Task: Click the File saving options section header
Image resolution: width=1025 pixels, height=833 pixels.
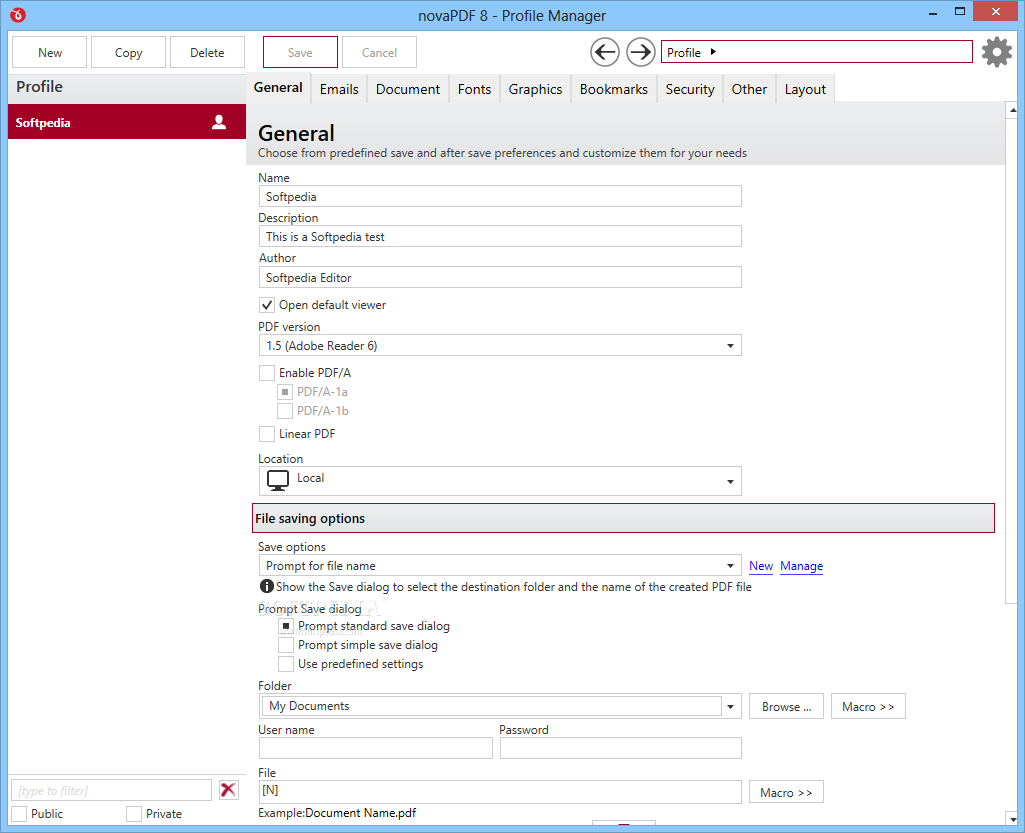Action: pos(623,518)
